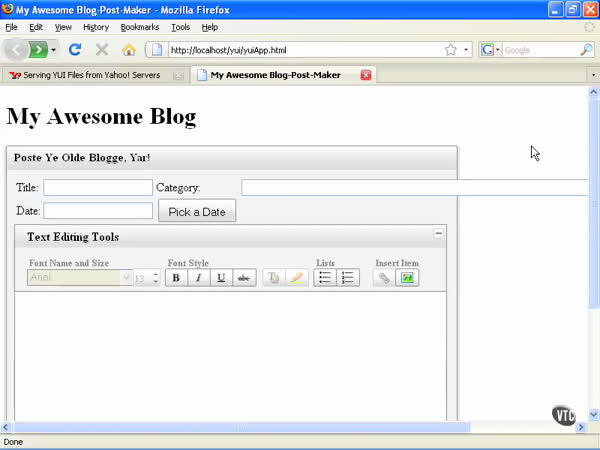Open the Bookmarks menu
Screen dimensions: 600x450
click(138, 27)
